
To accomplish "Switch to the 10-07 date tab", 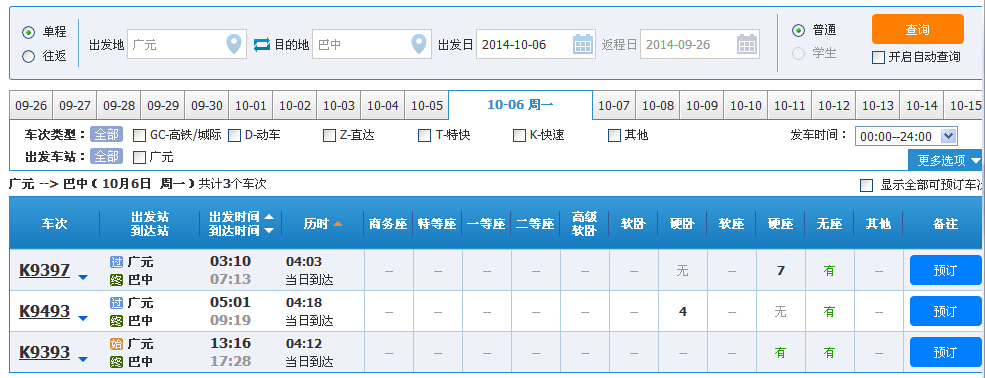I will click(614, 105).
